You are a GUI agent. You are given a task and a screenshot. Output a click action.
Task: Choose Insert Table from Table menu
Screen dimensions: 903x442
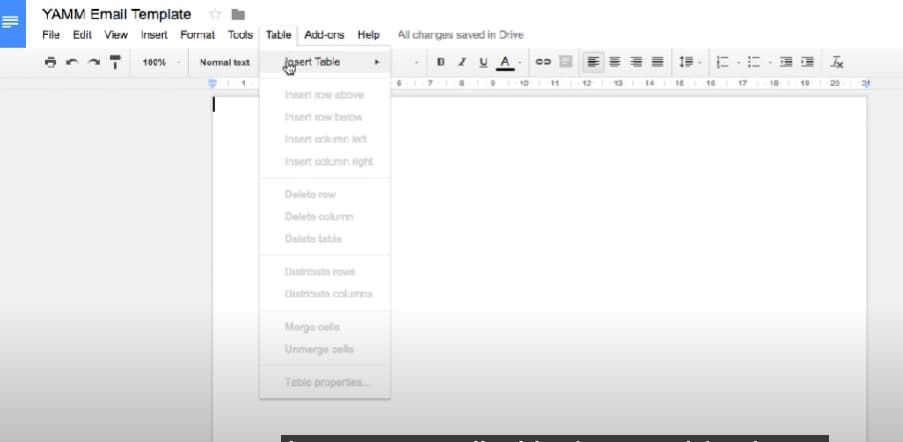pos(325,62)
